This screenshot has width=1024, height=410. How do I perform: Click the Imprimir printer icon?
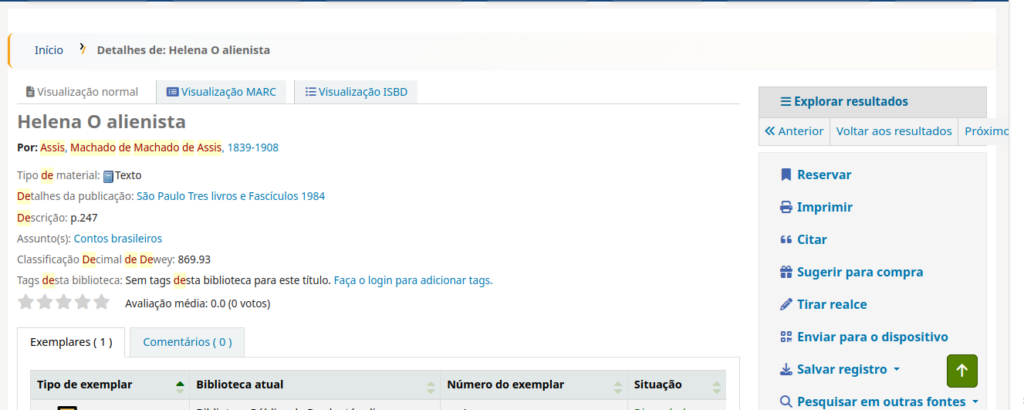[786, 208]
